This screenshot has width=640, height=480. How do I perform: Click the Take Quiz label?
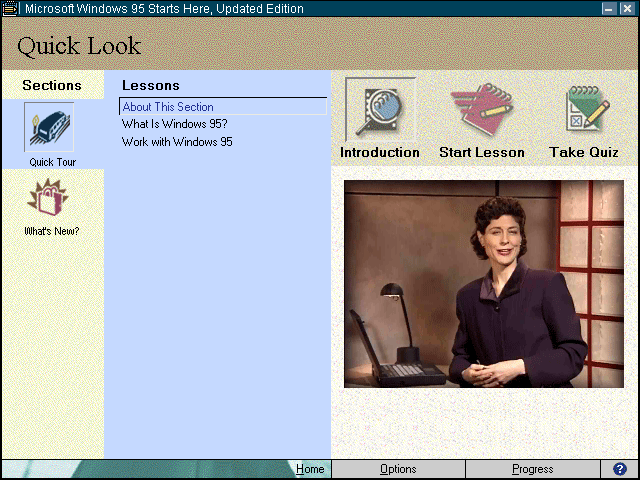(x=584, y=152)
